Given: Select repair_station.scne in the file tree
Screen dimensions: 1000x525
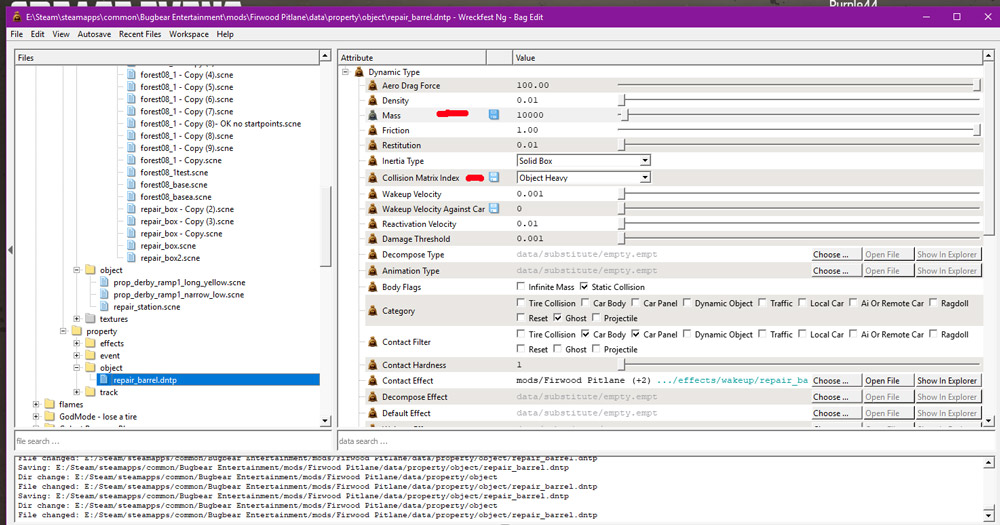Looking at the screenshot, I should pos(147,307).
